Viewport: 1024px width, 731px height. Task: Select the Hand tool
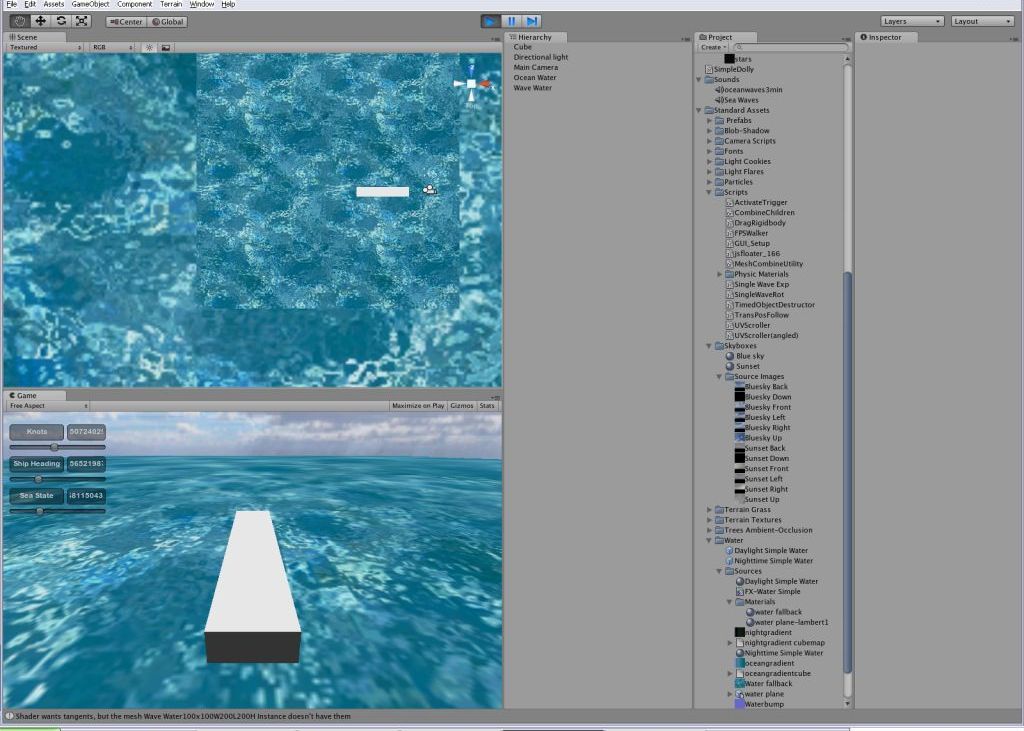coord(18,20)
